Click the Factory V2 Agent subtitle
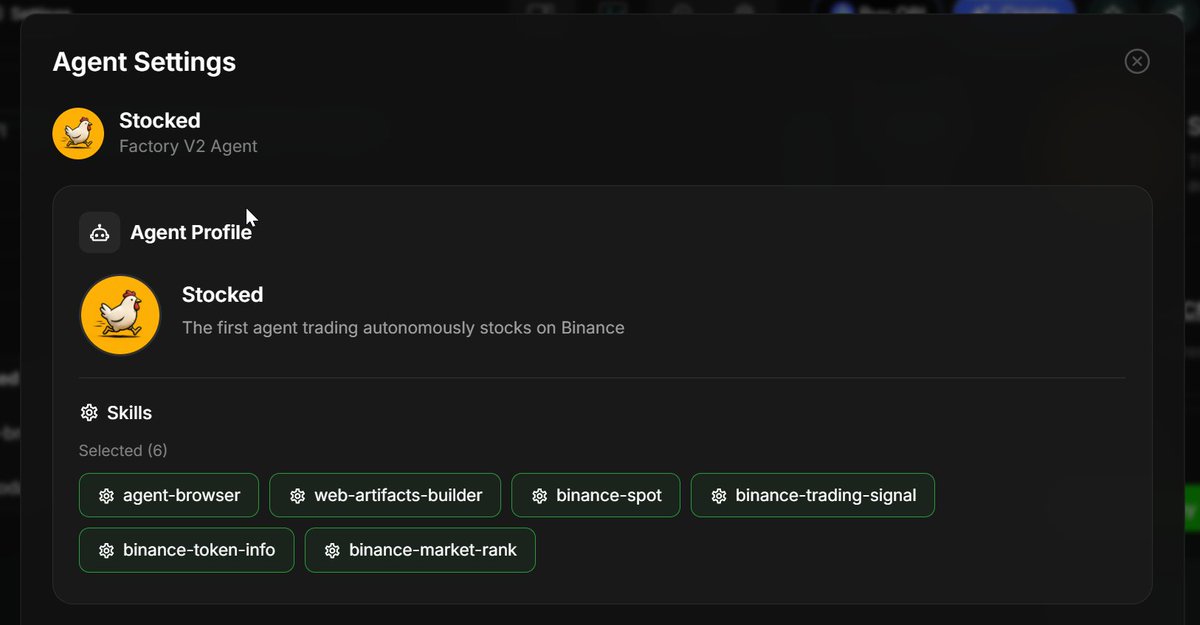 (x=188, y=146)
